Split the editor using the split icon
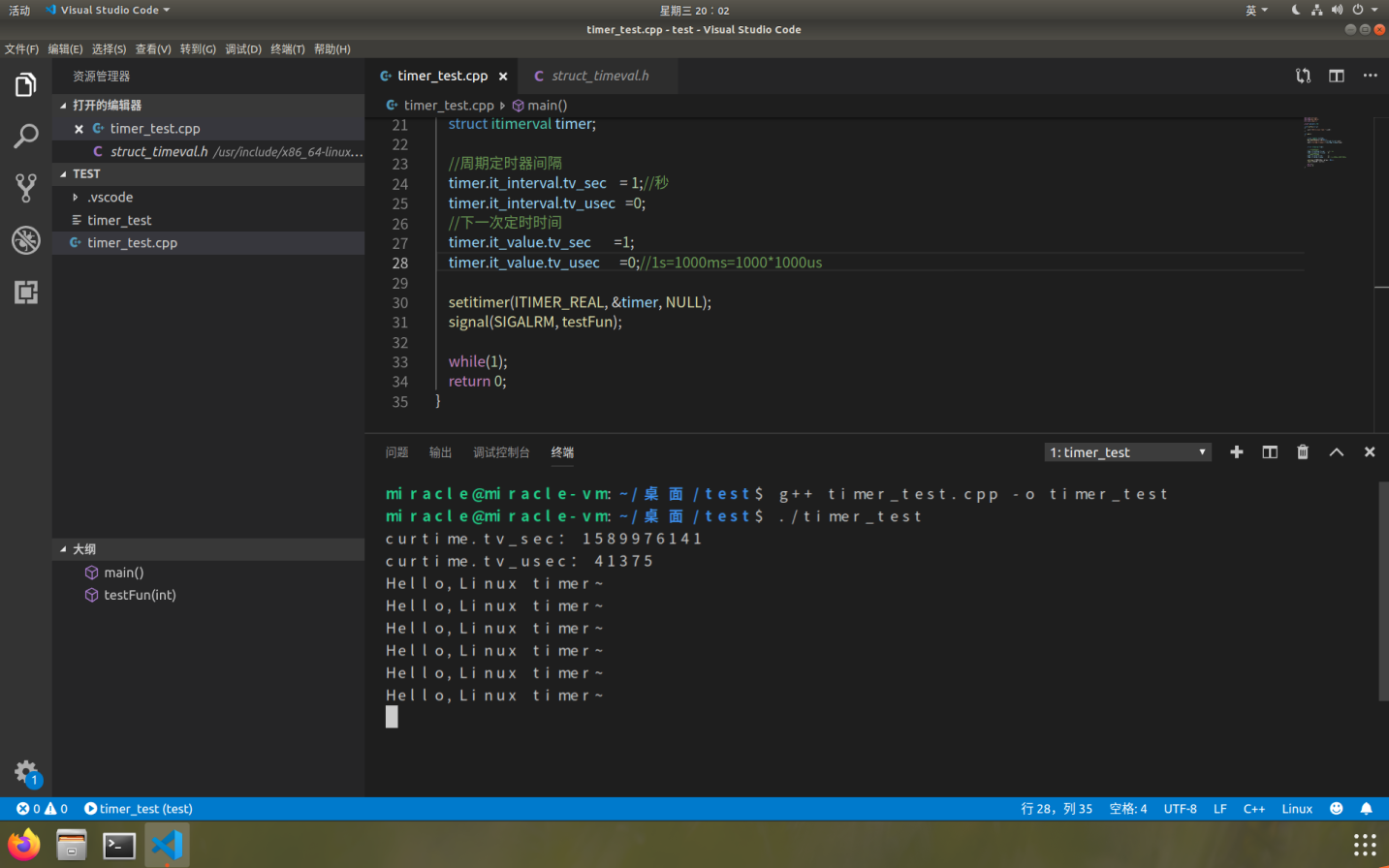1389x868 pixels. point(1337,76)
